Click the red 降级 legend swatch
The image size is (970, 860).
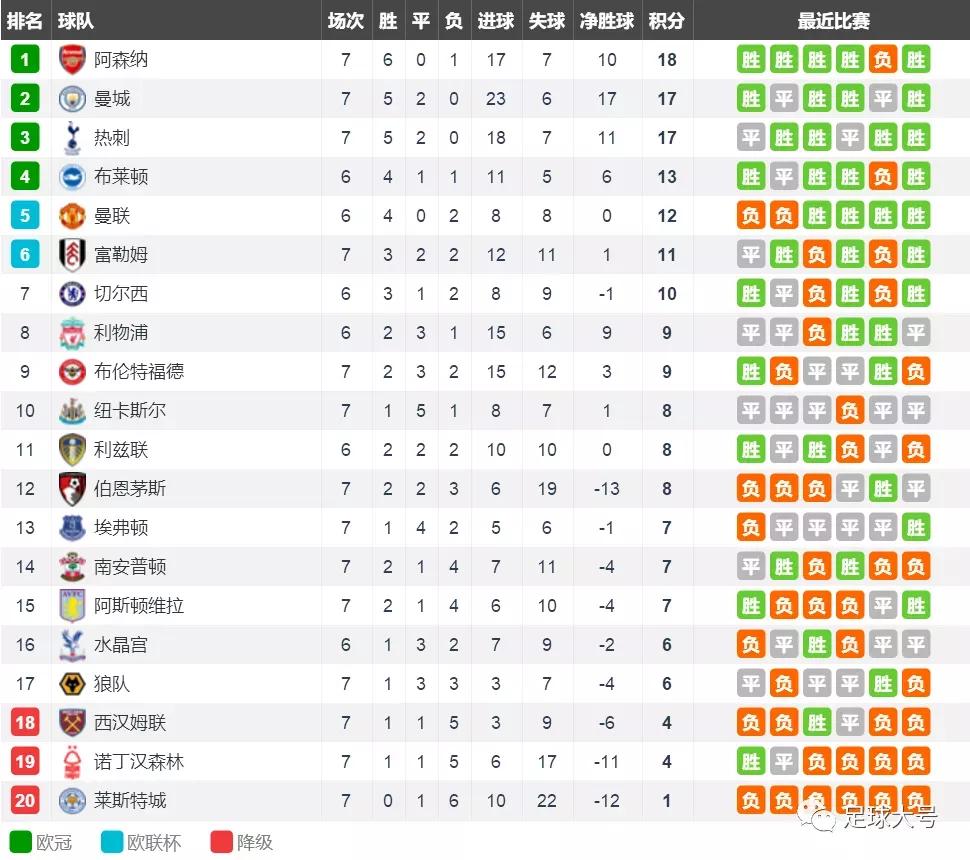[x=220, y=842]
